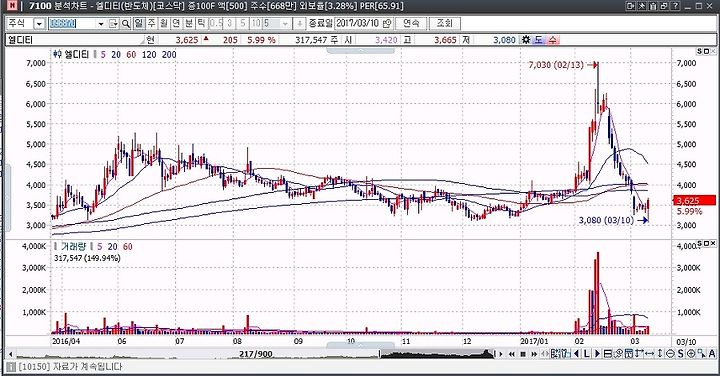Screen dimensions: 720x376
Task: Click the save chart template icon
Action: click(x=628, y=354)
